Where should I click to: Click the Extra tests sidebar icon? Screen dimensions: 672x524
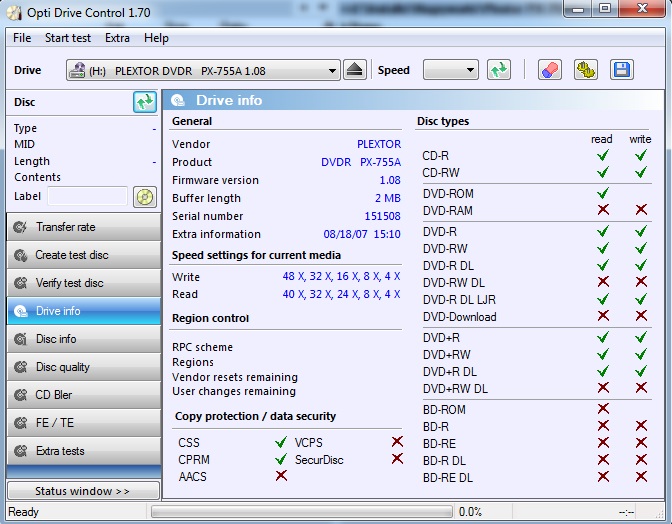click(x=20, y=451)
